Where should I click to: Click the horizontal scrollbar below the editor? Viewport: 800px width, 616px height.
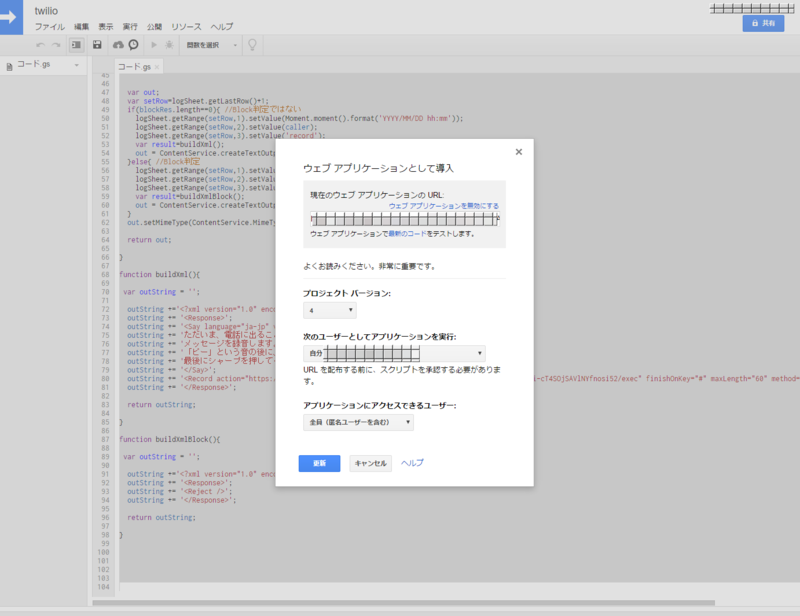point(403,603)
